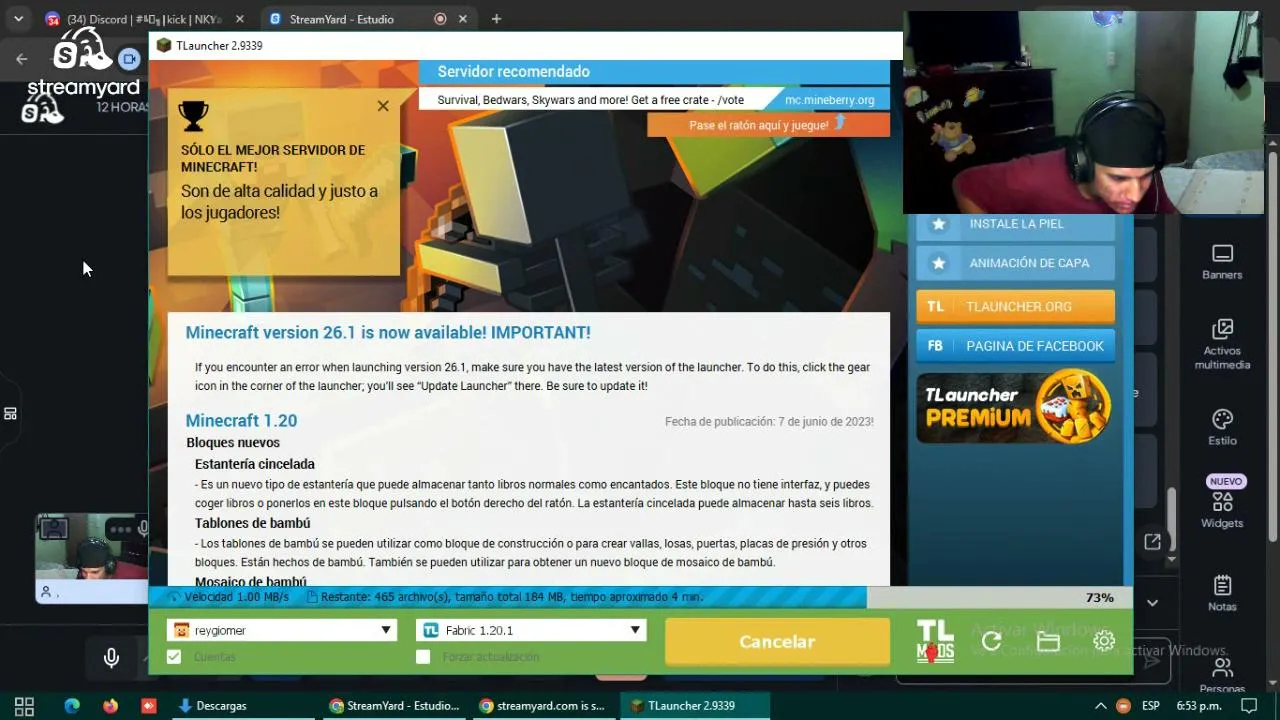Open the game folder icon in TLauncher
Image resolution: width=1280 pixels, height=720 pixels.
pyautogui.click(x=1048, y=642)
